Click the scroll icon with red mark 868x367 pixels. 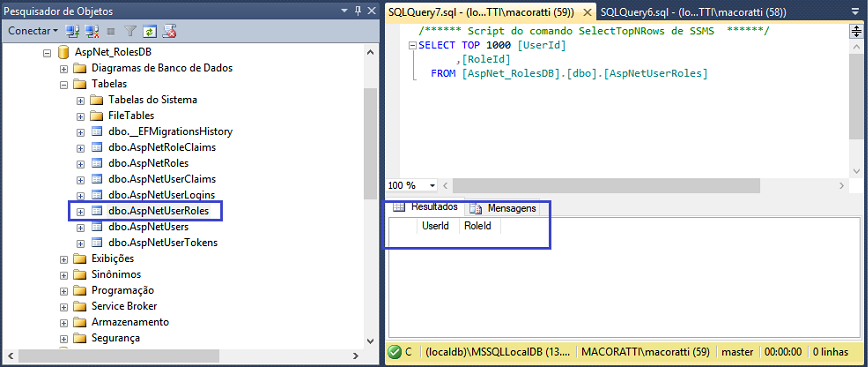[x=169, y=31]
